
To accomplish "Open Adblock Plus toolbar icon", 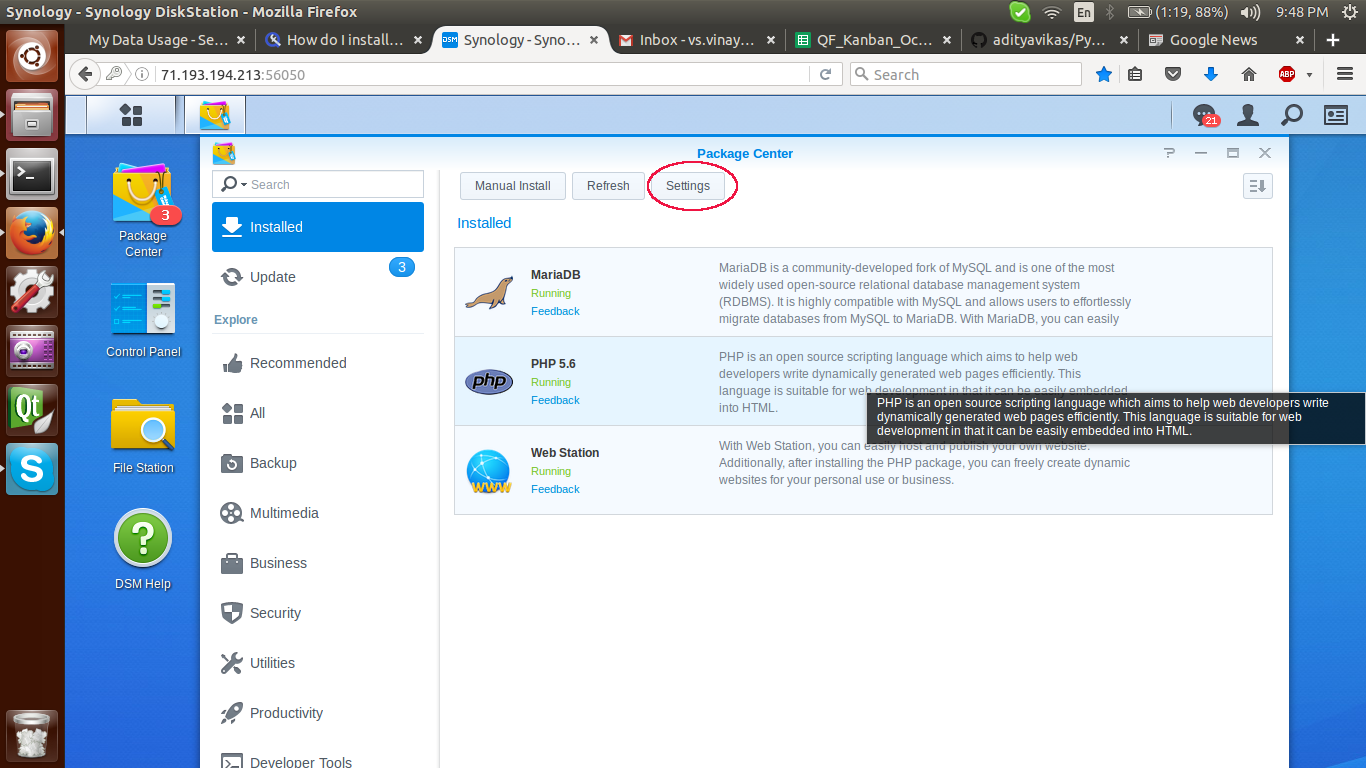I will pyautogui.click(x=1288, y=74).
